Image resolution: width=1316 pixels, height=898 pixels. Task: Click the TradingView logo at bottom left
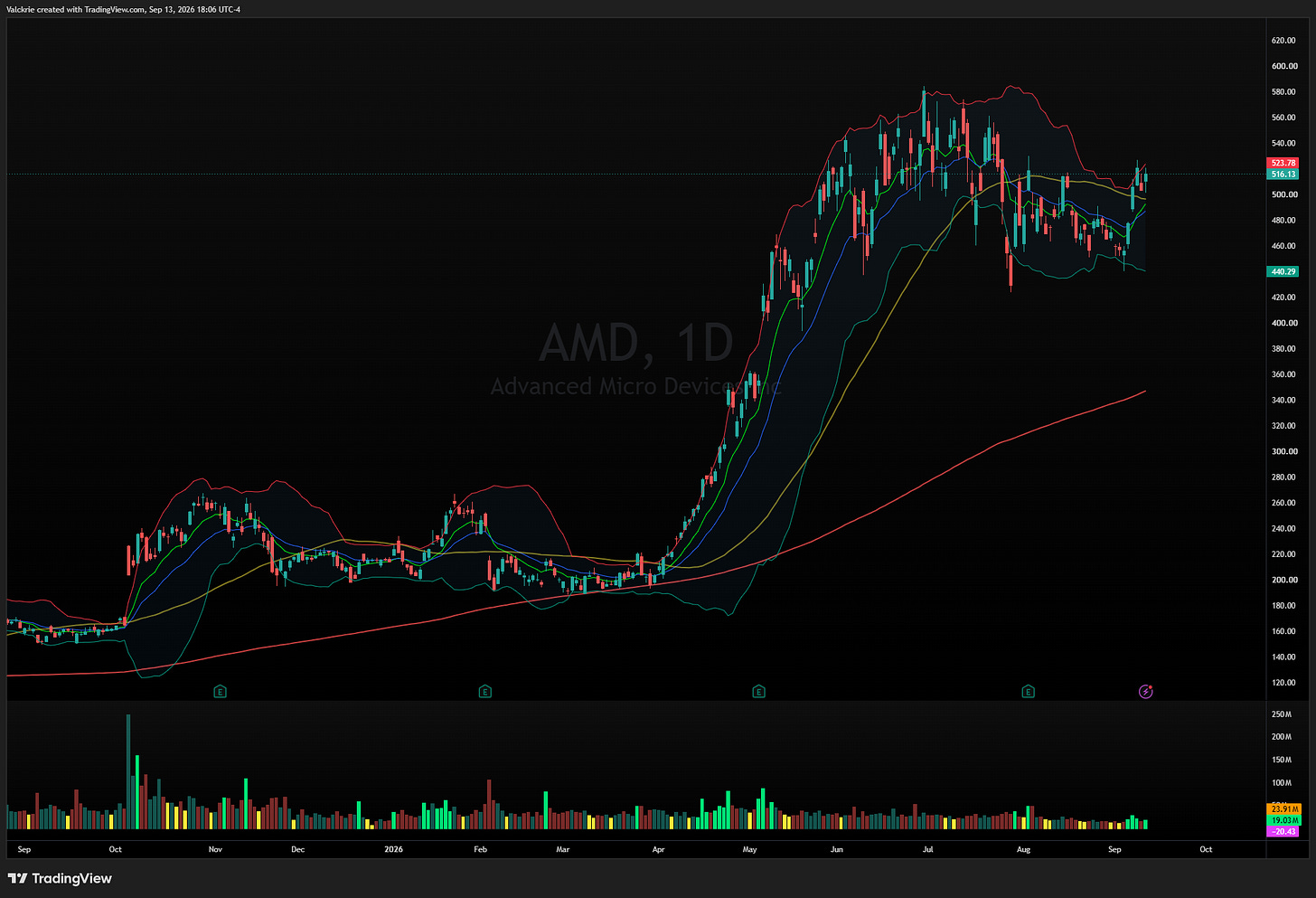coord(60,878)
